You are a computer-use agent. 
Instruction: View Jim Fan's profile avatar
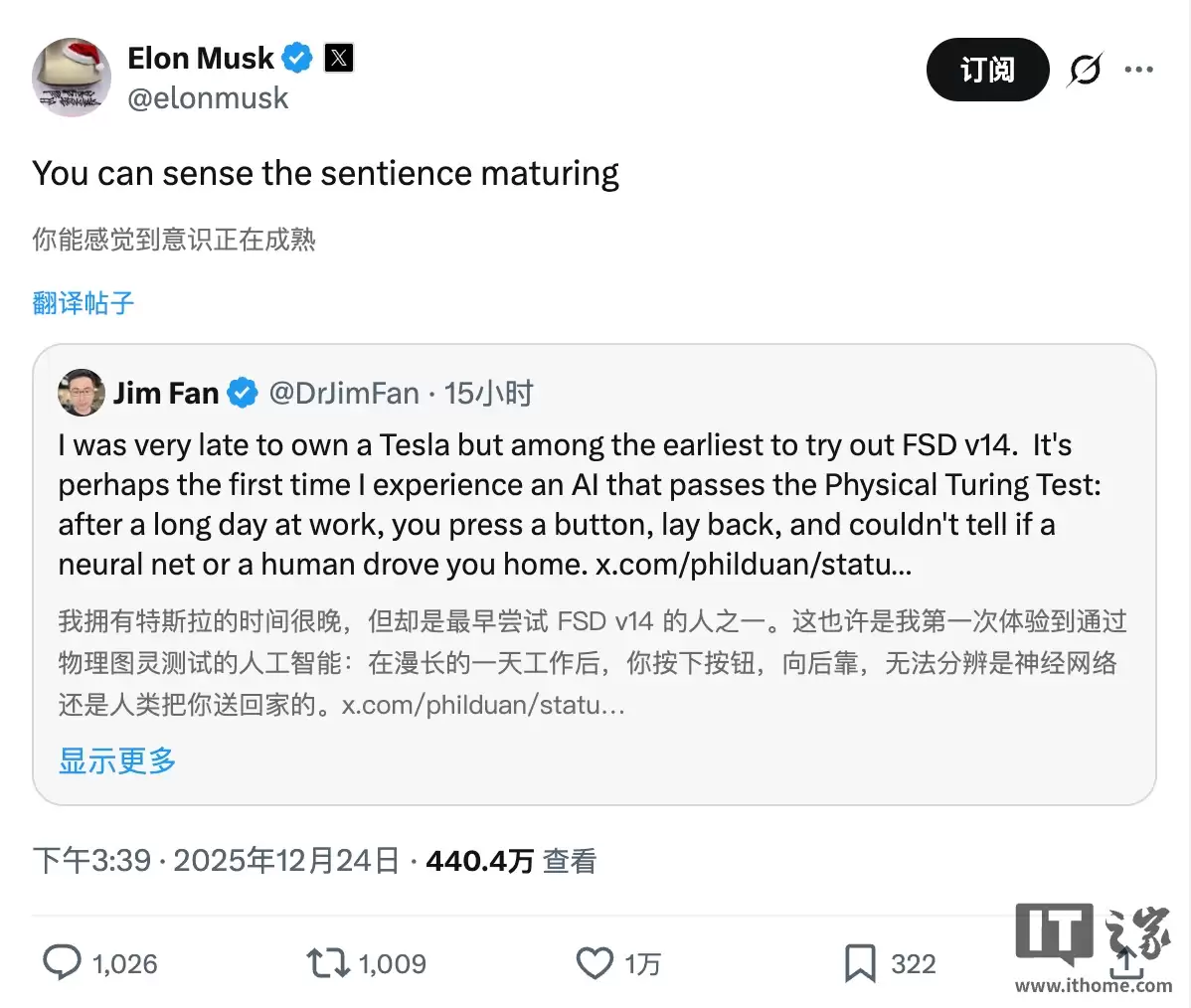(81, 393)
